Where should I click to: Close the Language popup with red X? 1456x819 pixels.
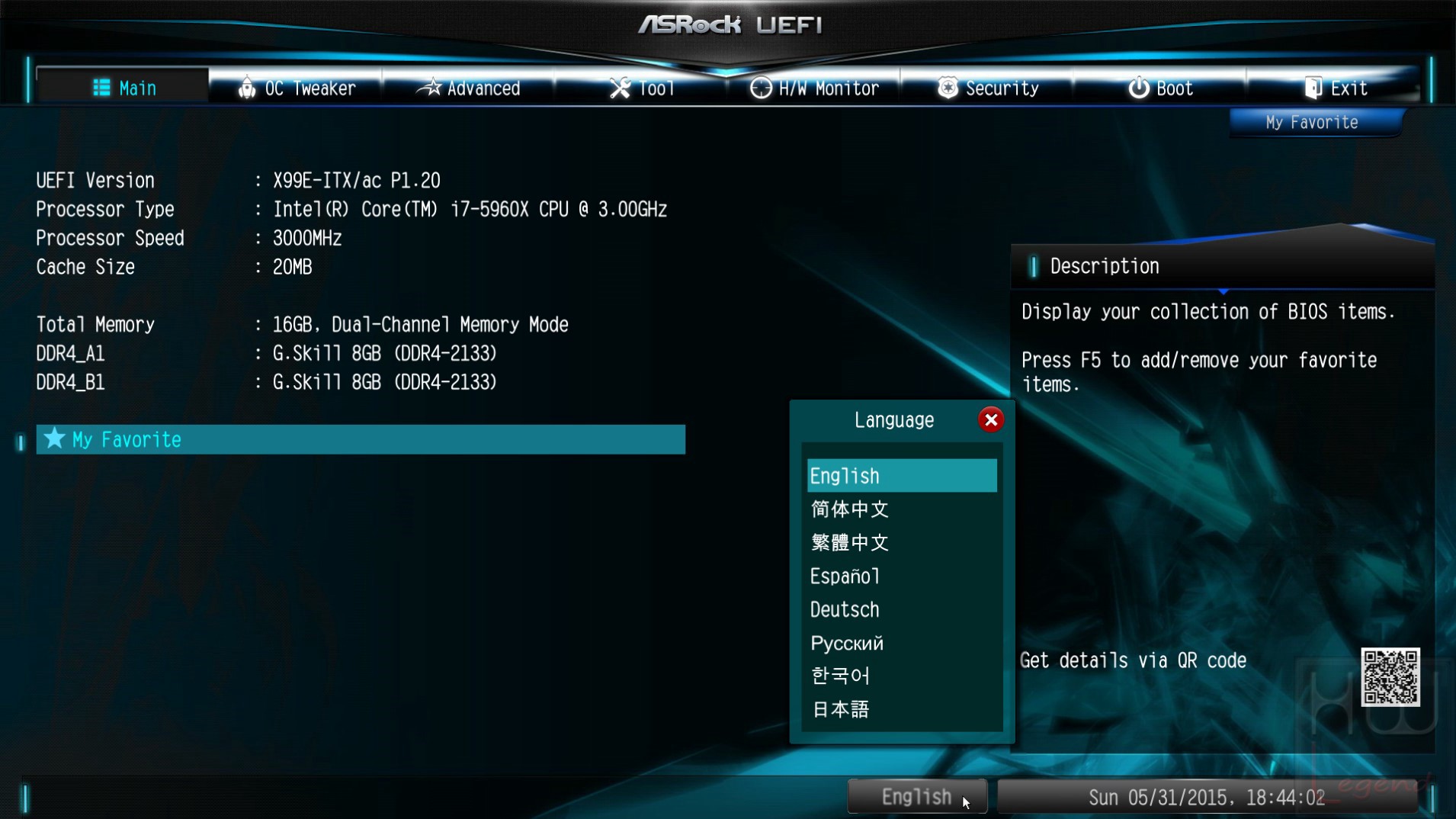[x=991, y=419]
